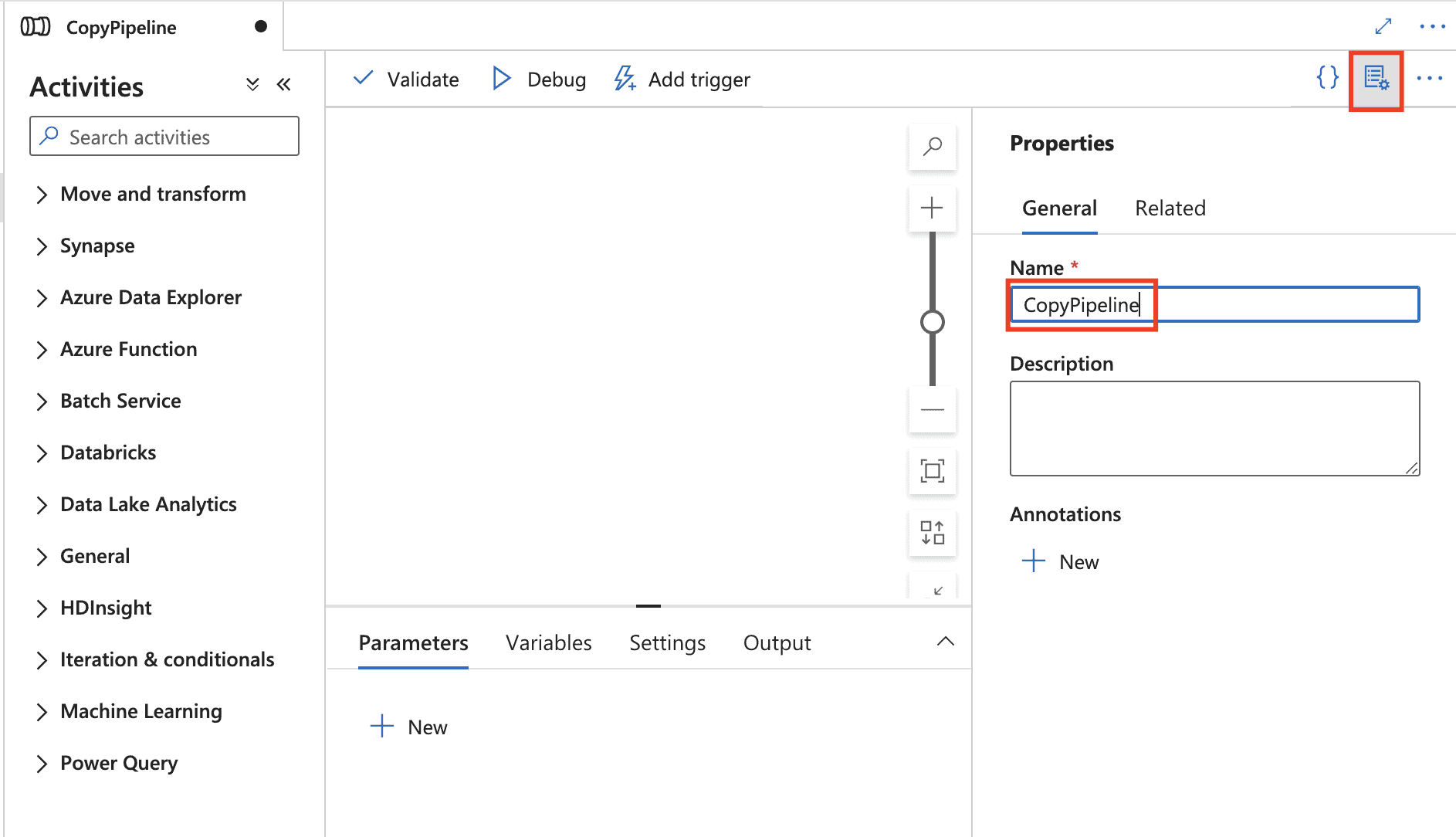This screenshot has height=837, width=1456.
Task: Open the JSON code view icon
Action: pyautogui.click(x=1327, y=77)
